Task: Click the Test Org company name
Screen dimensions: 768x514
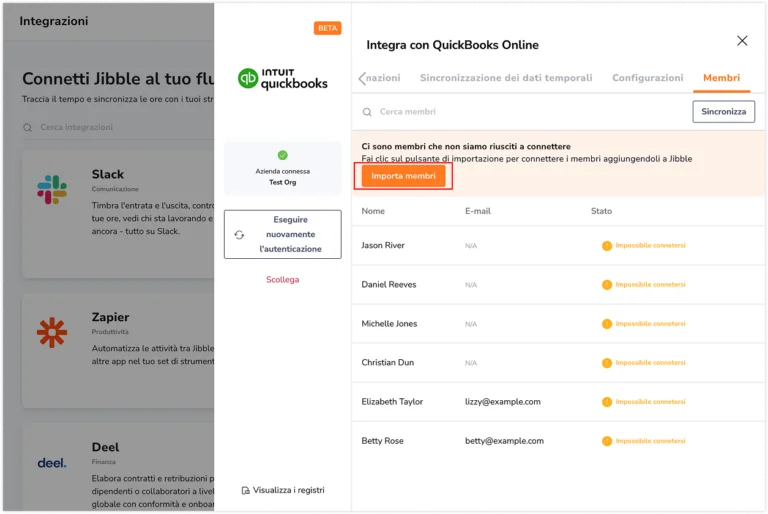Action: [x=283, y=182]
